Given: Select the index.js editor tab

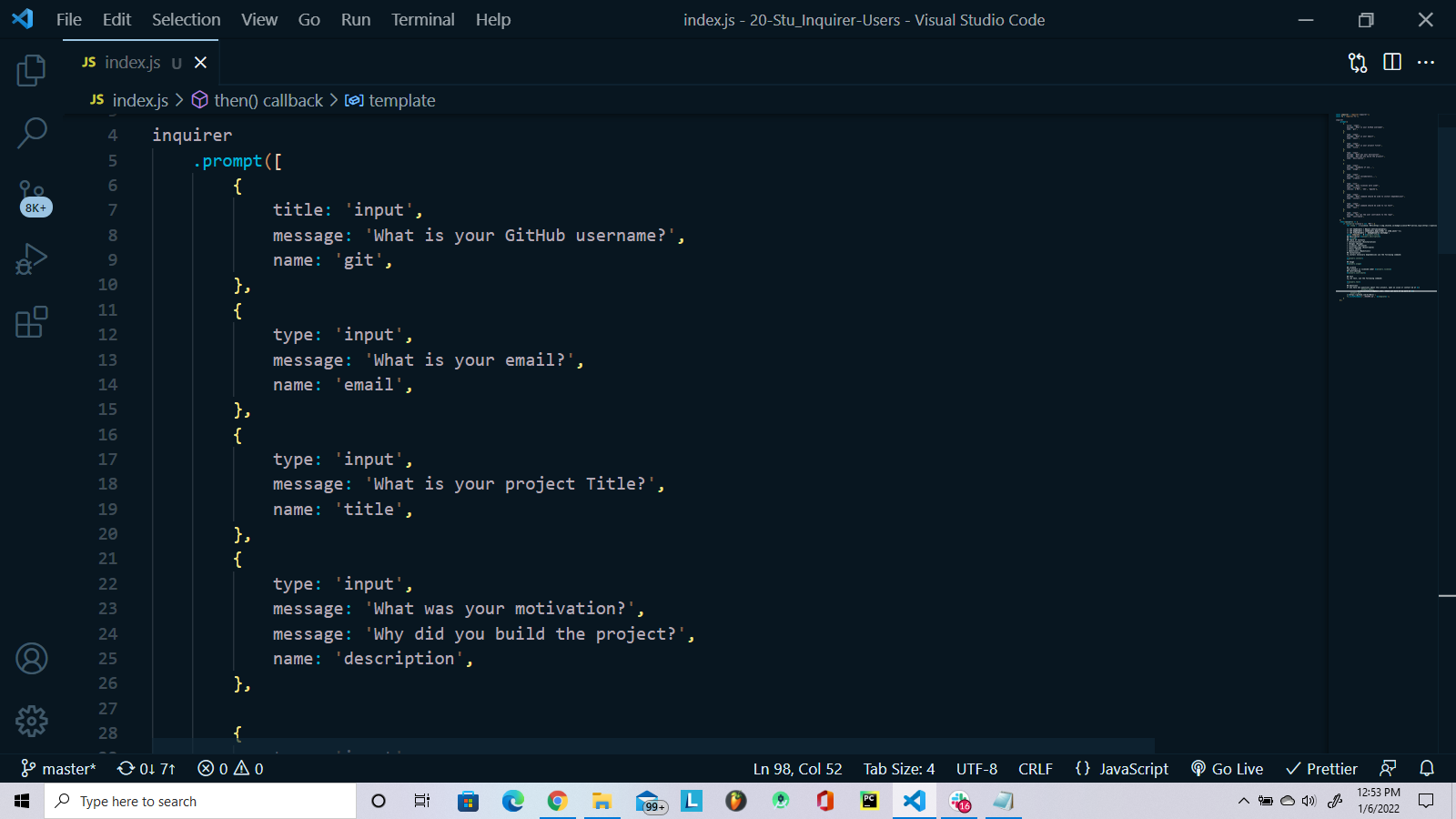Looking at the screenshot, I should tap(132, 62).
